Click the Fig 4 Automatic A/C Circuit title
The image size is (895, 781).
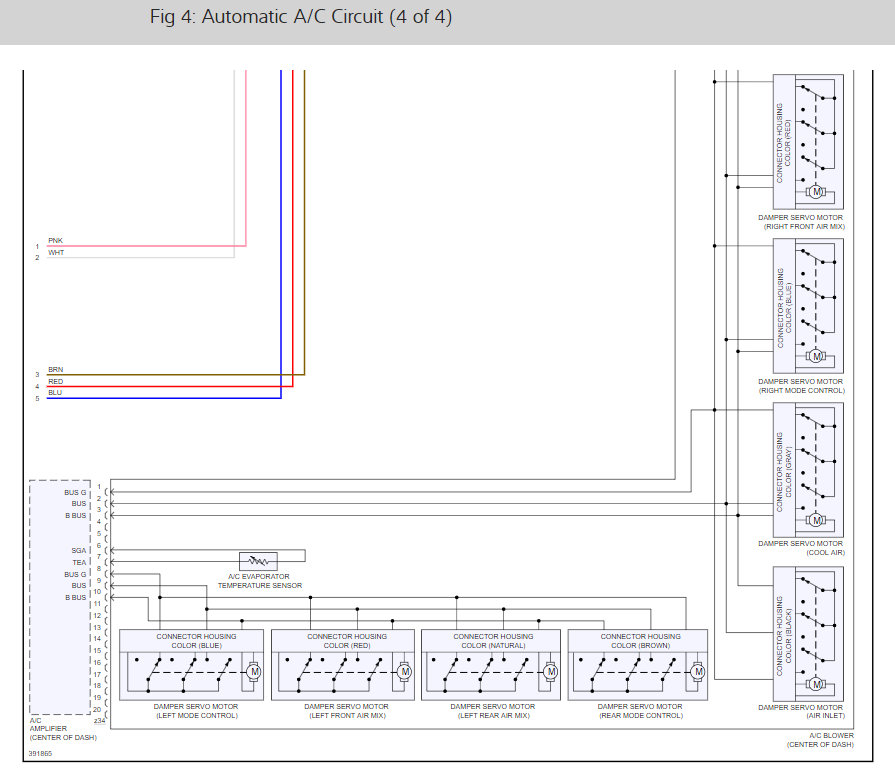click(301, 17)
